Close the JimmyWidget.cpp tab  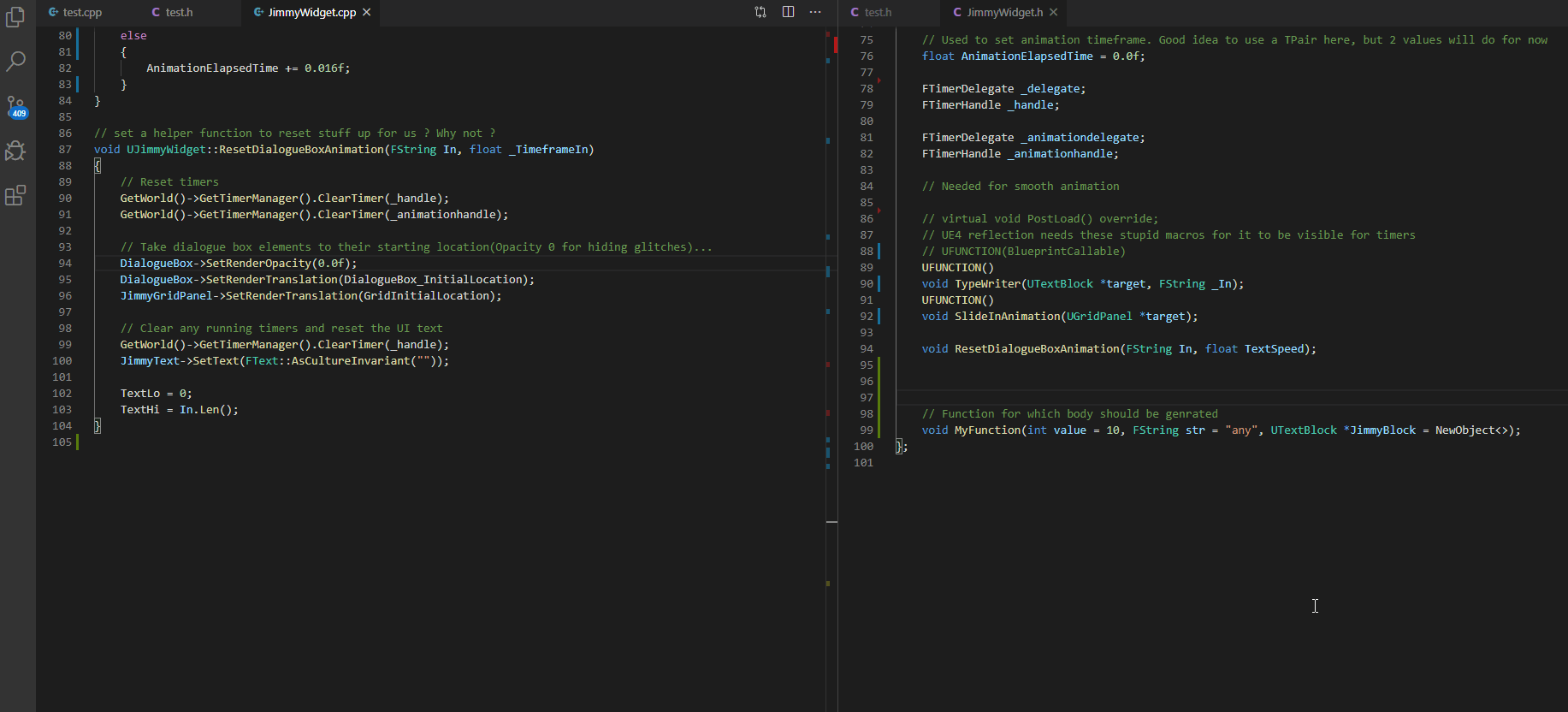(x=367, y=12)
